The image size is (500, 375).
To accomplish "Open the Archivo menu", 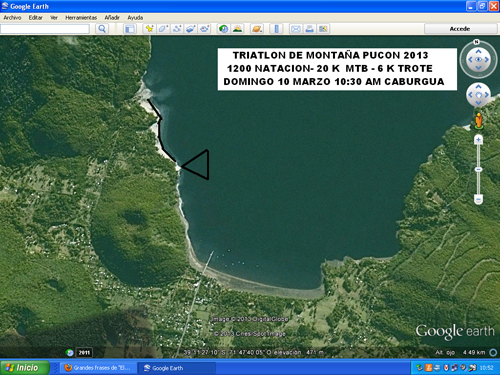I will click(12, 18).
